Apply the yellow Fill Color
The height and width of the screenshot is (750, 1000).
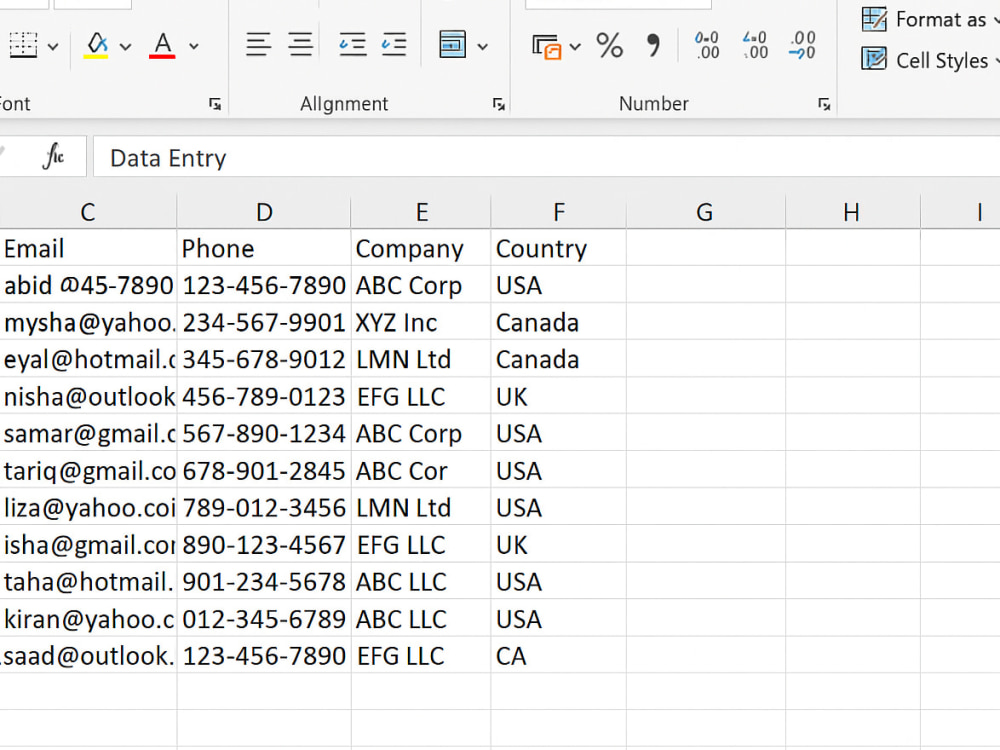(96, 45)
